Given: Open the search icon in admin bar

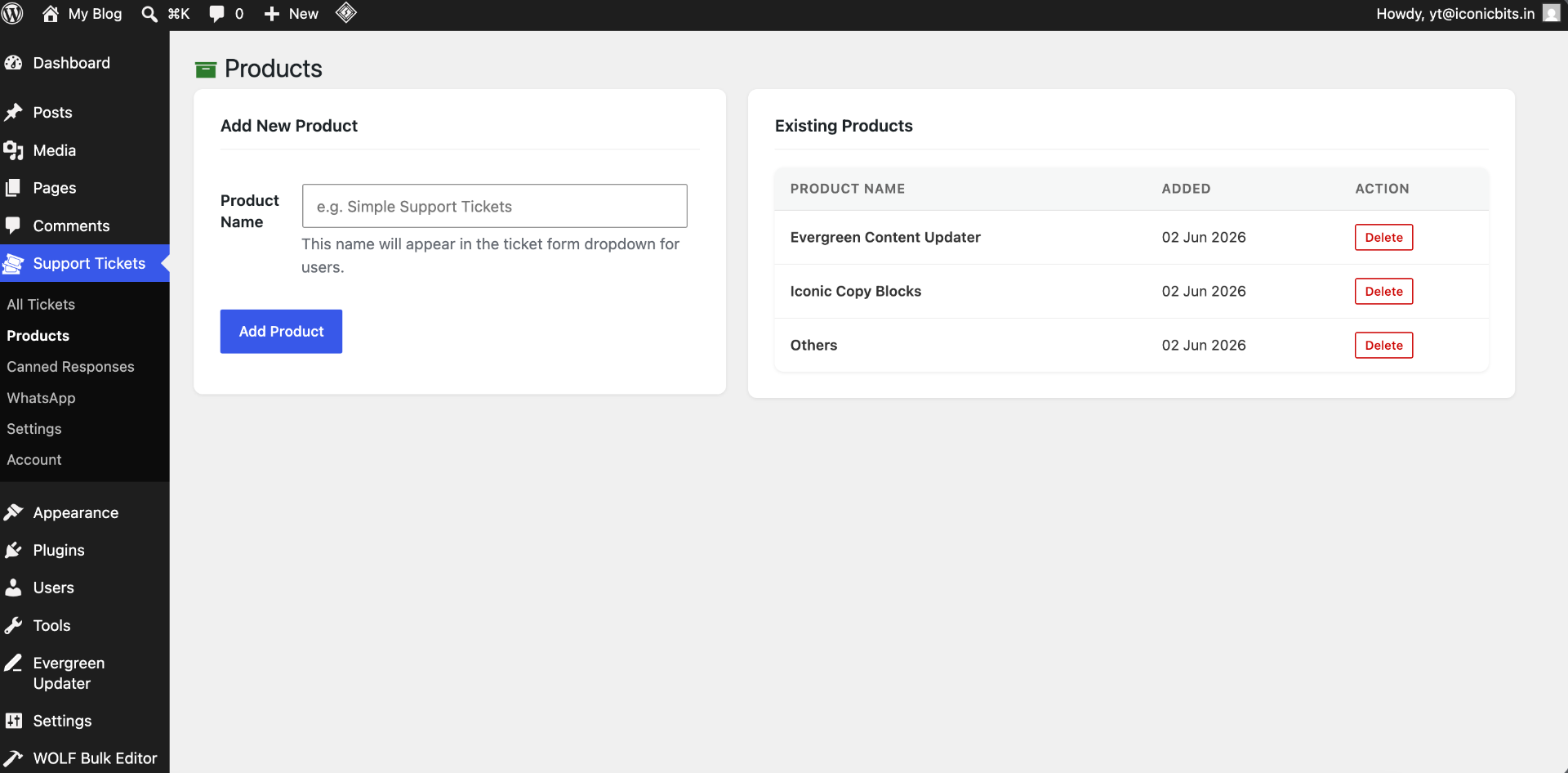Looking at the screenshot, I should coord(149,14).
